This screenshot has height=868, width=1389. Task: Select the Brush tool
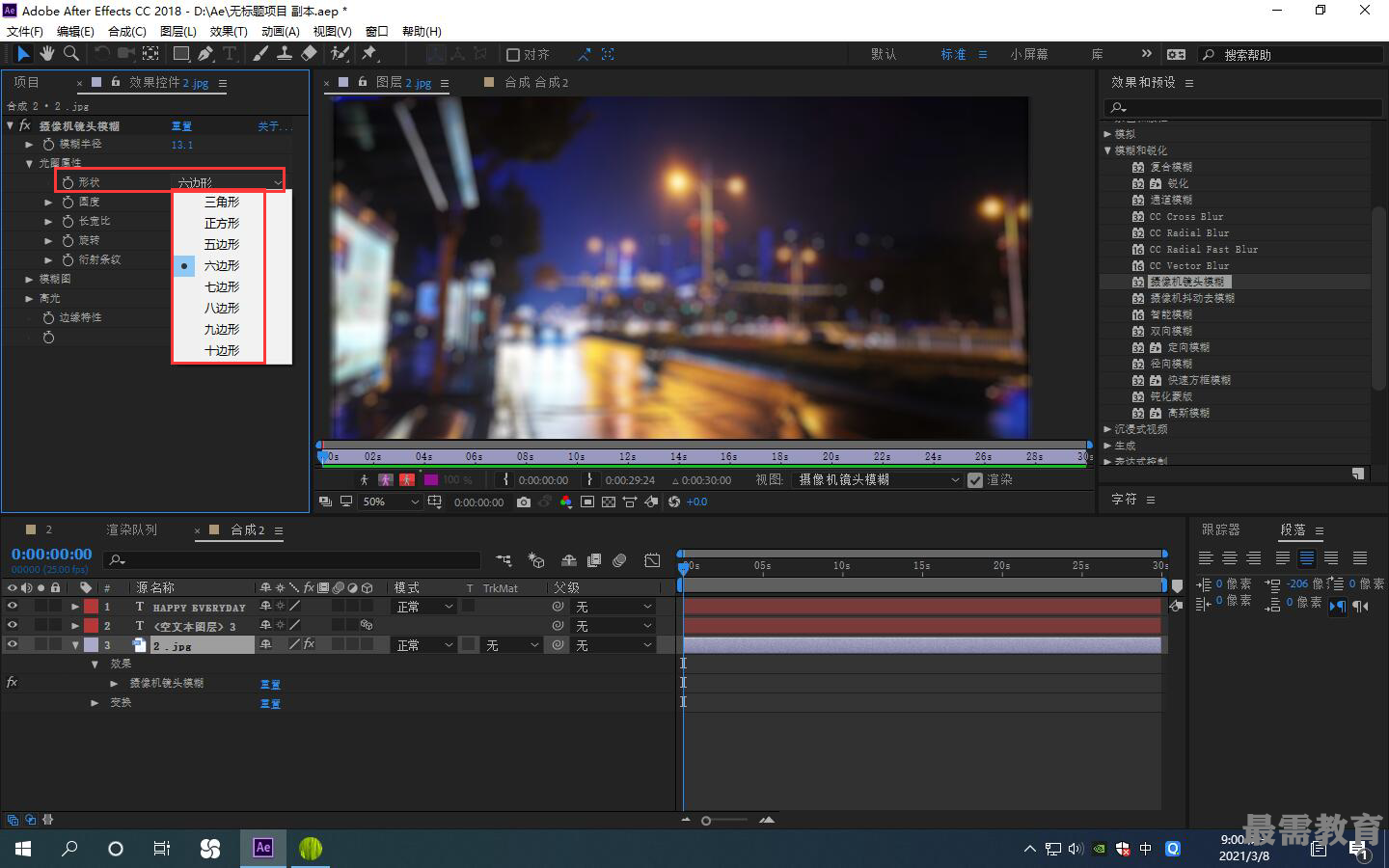coord(260,54)
